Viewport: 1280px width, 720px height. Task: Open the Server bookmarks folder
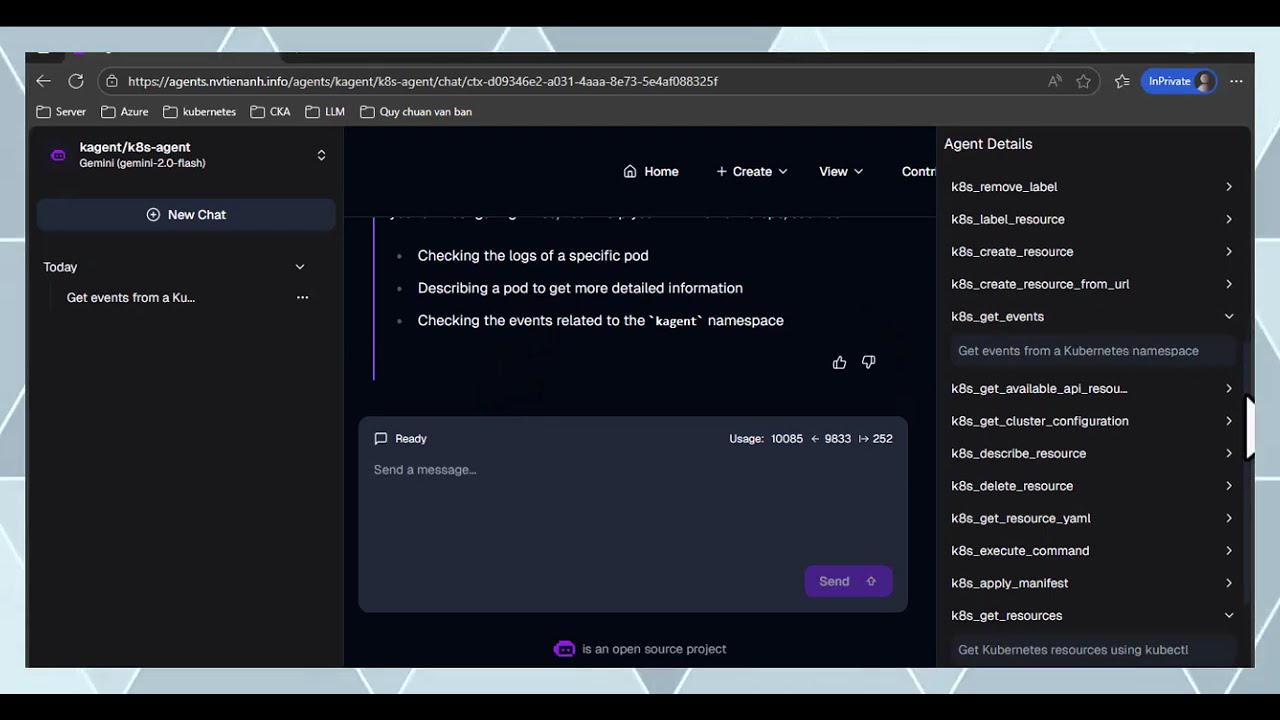click(x=61, y=112)
